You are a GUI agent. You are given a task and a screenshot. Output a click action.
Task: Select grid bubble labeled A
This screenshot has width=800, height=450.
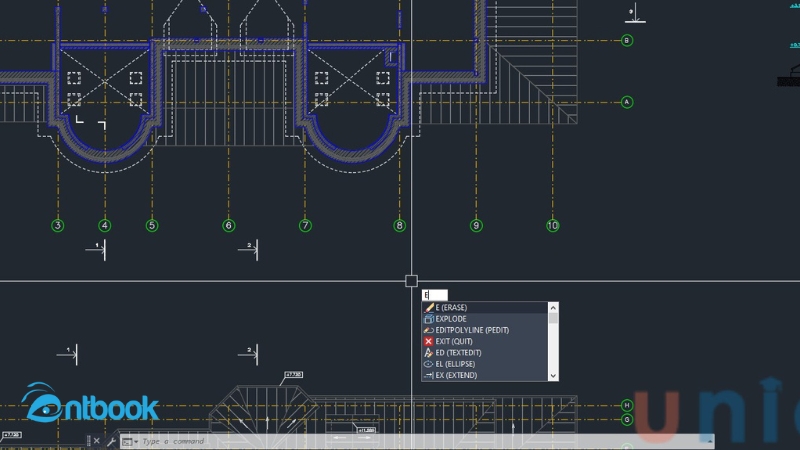click(627, 102)
